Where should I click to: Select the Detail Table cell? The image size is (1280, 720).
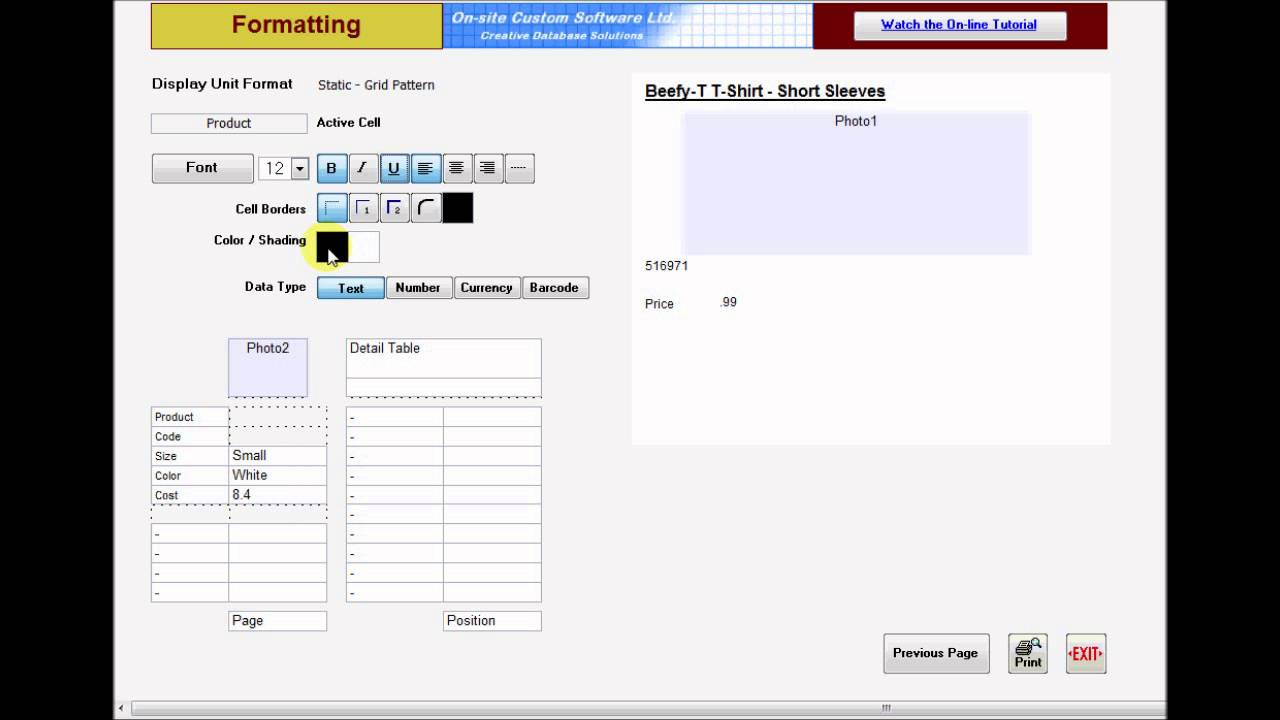444,358
